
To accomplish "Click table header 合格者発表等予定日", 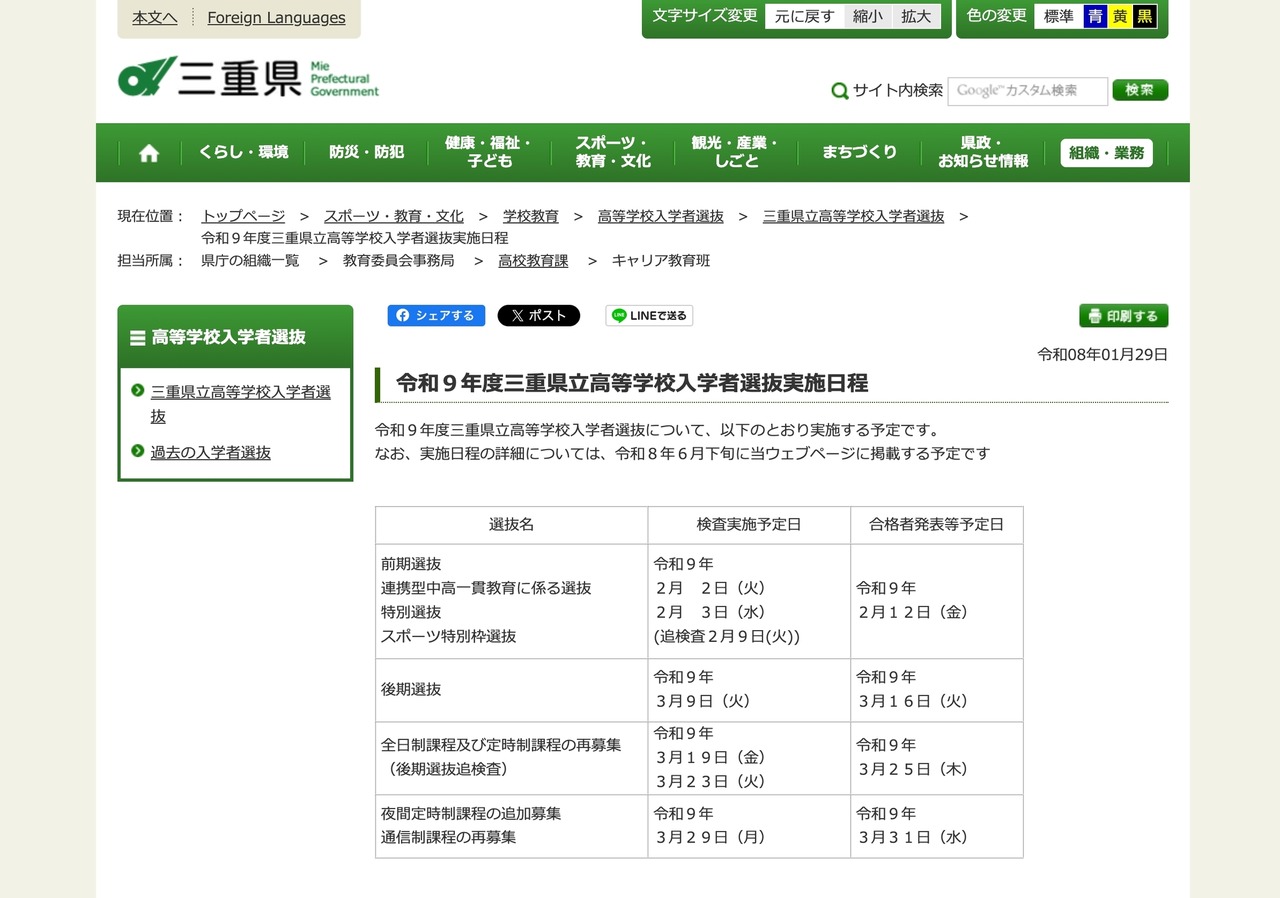I will click(x=937, y=525).
